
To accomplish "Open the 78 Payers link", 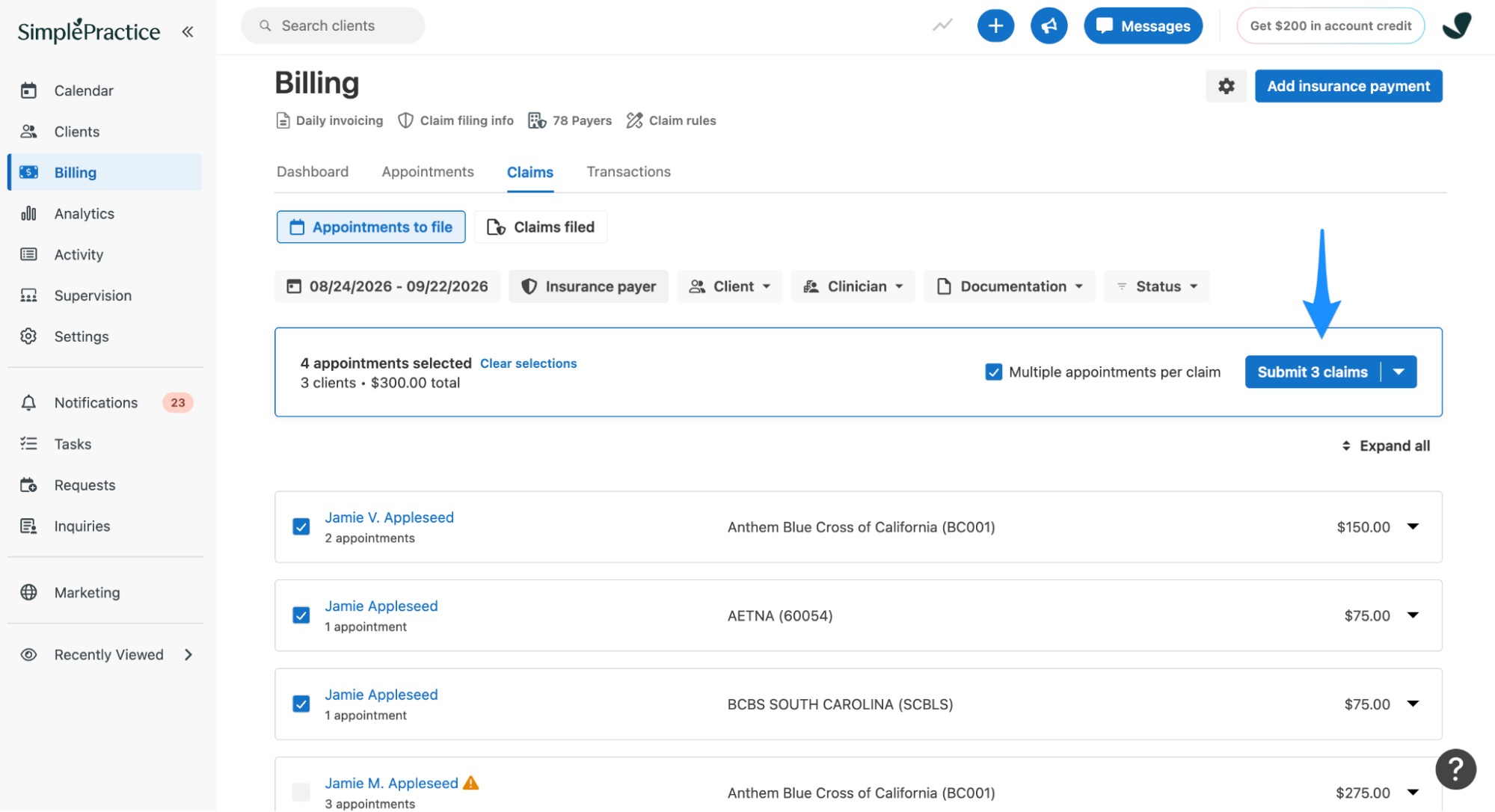I will pos(570,120).
